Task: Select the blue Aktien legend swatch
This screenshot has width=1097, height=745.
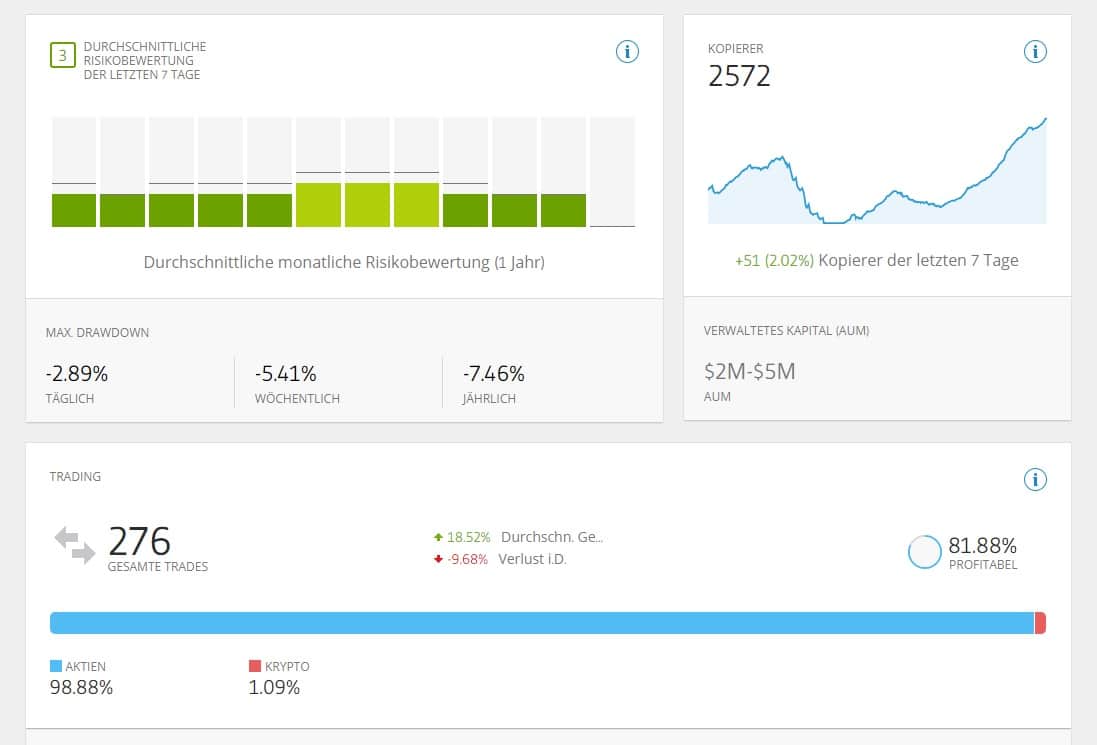Action: (56, 666)
